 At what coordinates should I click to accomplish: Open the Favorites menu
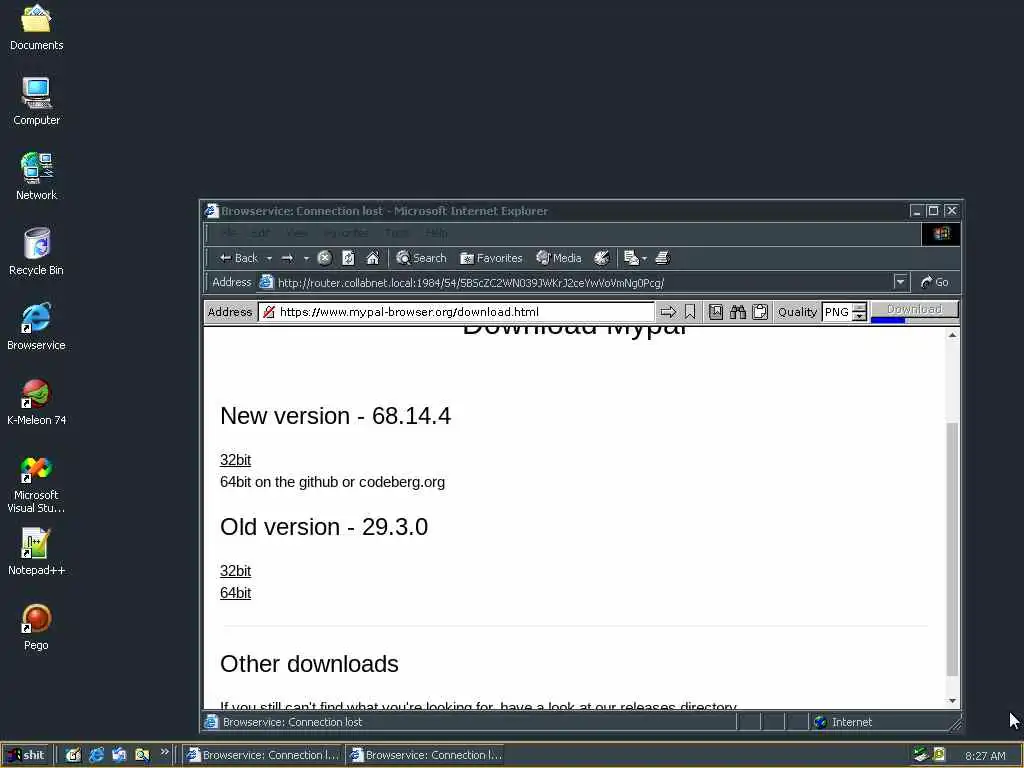click(345, 233)
